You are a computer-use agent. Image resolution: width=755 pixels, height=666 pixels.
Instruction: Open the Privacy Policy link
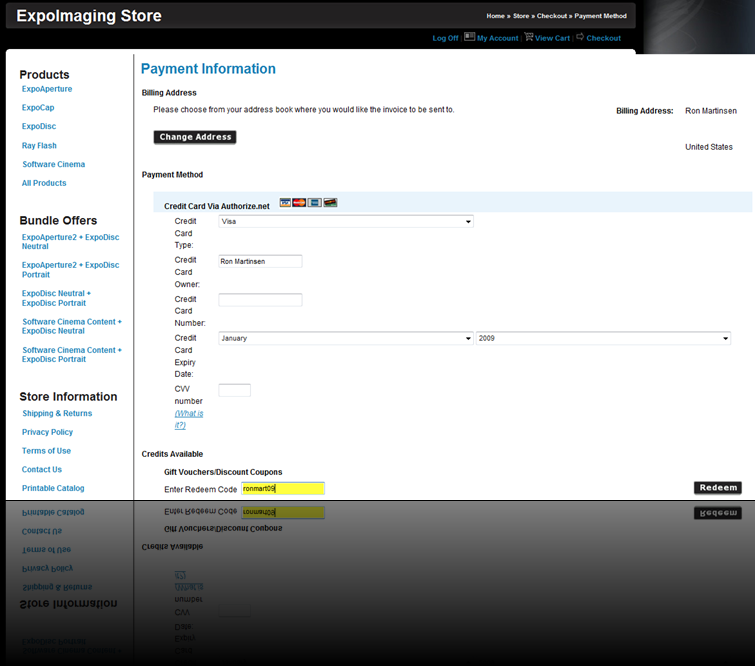pos(47,432)
